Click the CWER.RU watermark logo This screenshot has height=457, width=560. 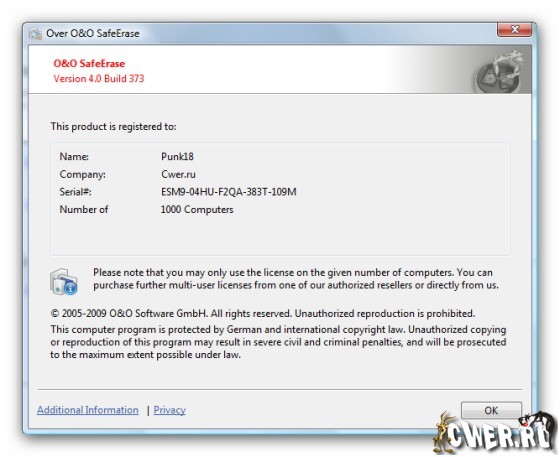point(495,433)
